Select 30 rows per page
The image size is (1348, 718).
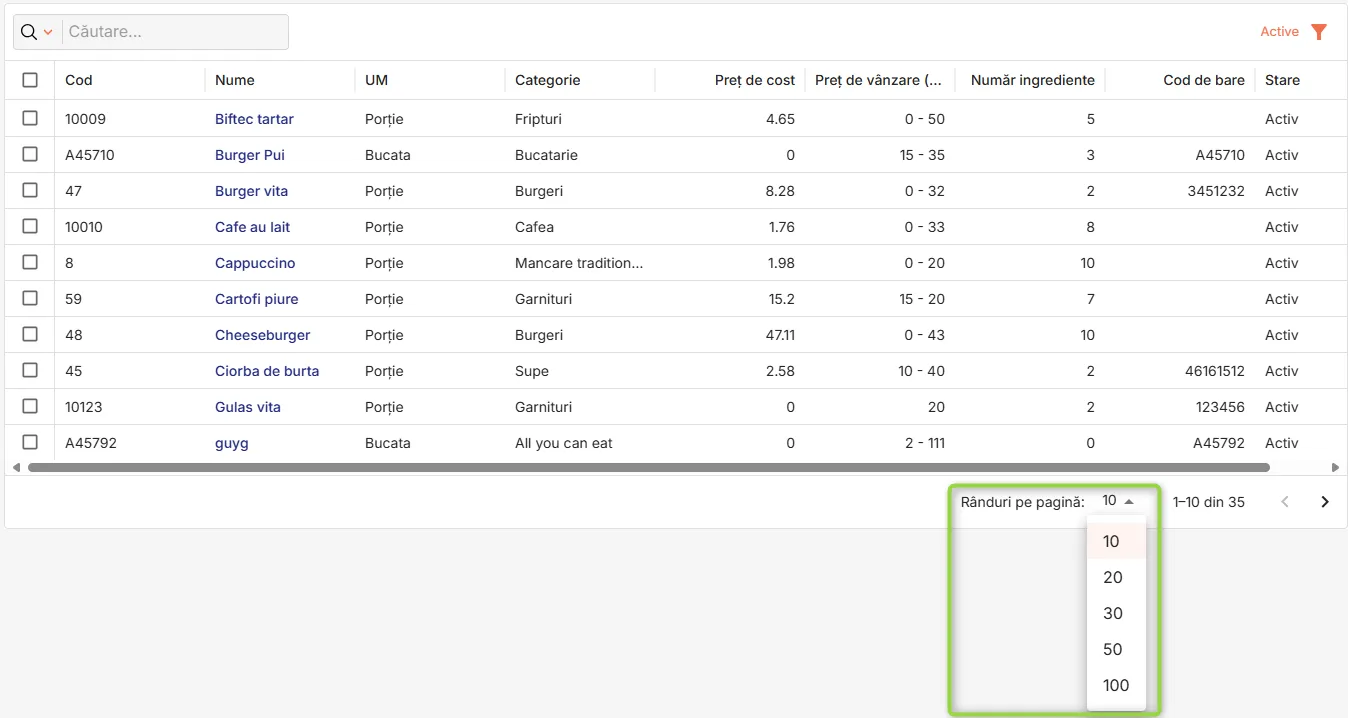pos(1116,614)
